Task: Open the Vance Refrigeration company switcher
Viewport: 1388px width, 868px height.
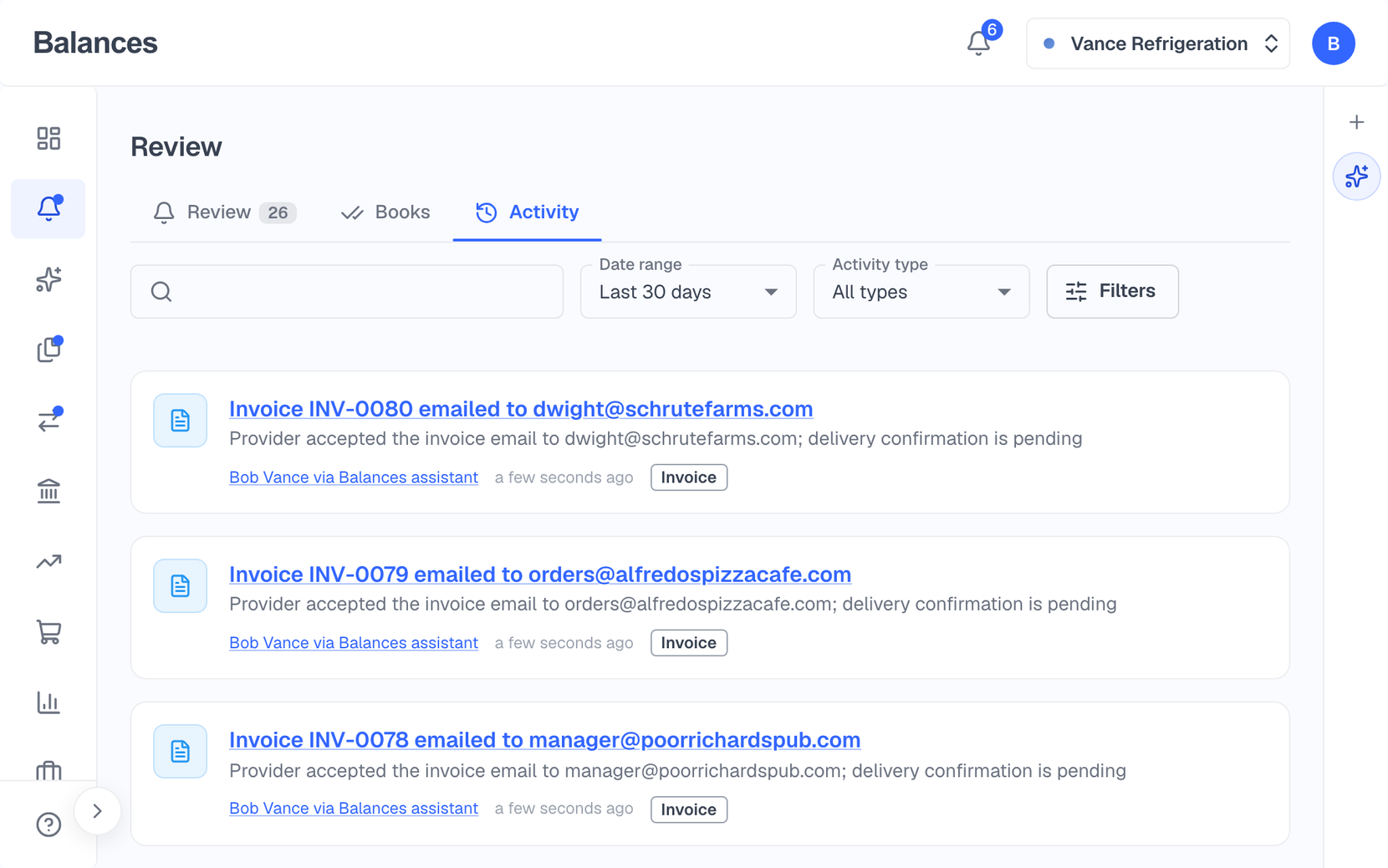Action: point(1158,43)
